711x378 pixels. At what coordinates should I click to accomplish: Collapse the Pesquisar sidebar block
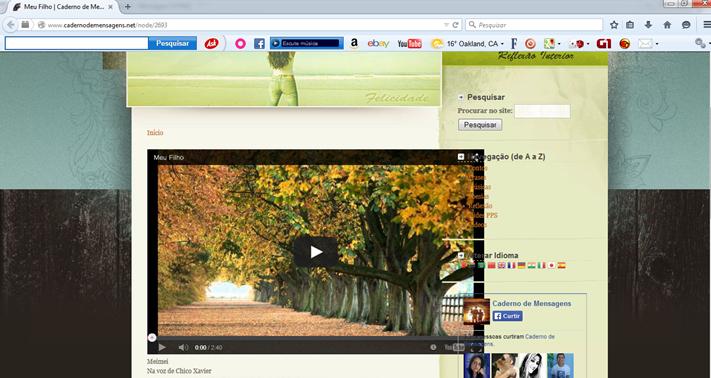point(461,97)
